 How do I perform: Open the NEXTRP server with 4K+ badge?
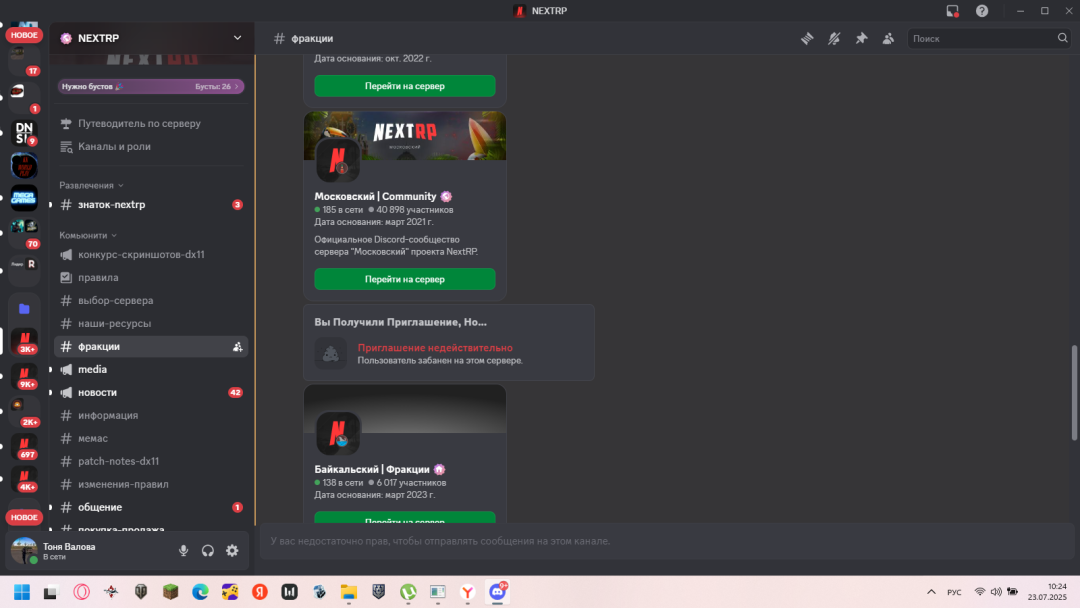point(25,479)
